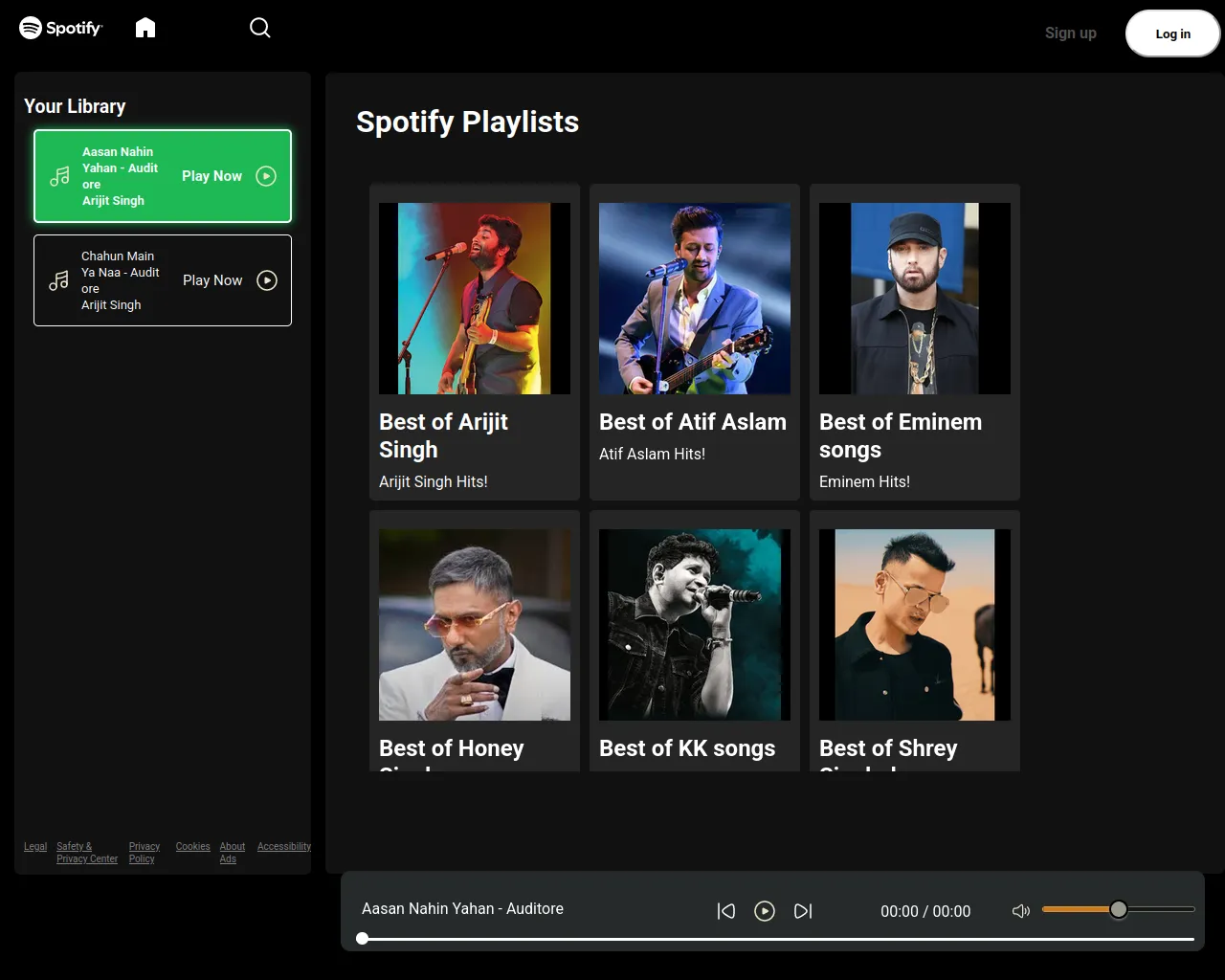Click the Spotify logo

pyautogui.click(x=60, y=28)
